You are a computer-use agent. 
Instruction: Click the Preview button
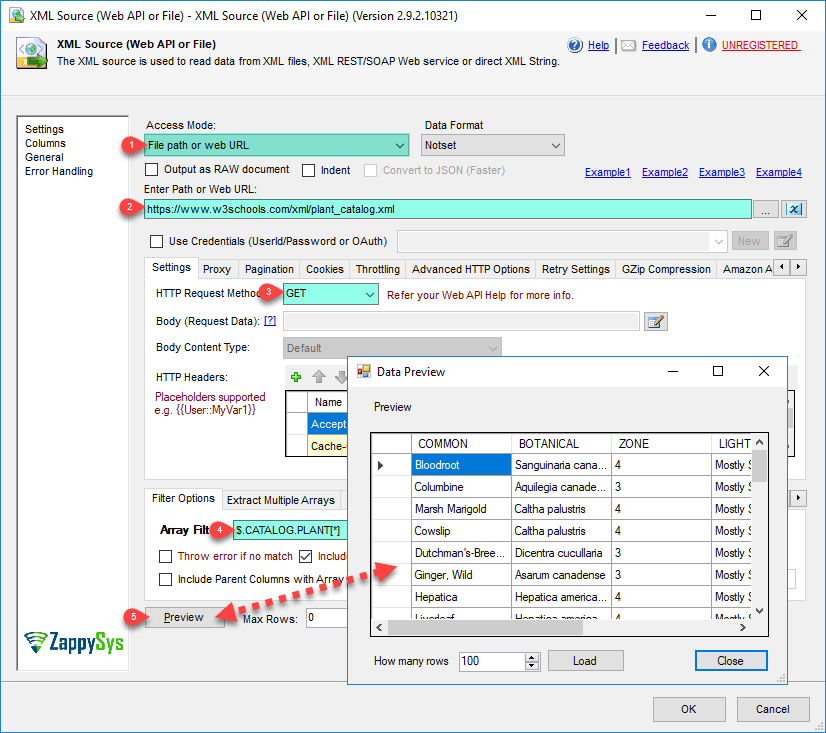point(184,618)
